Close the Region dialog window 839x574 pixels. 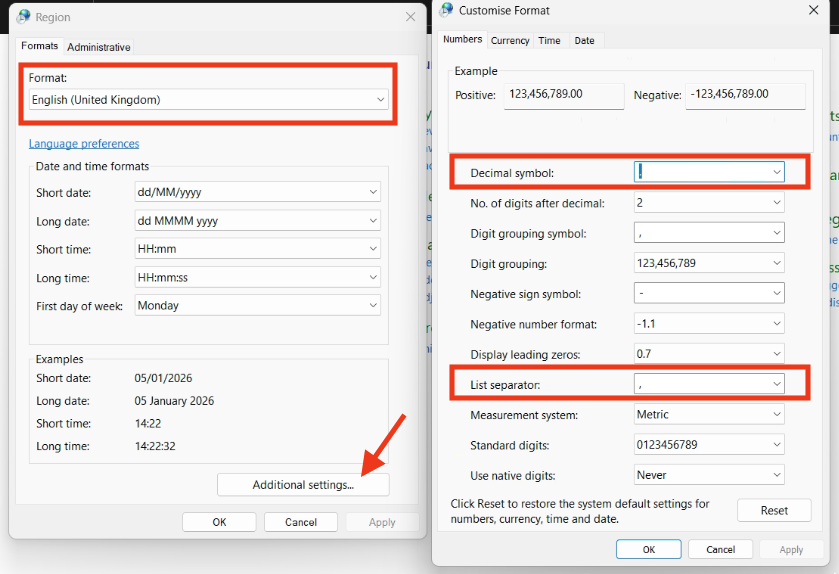[410, 17]
